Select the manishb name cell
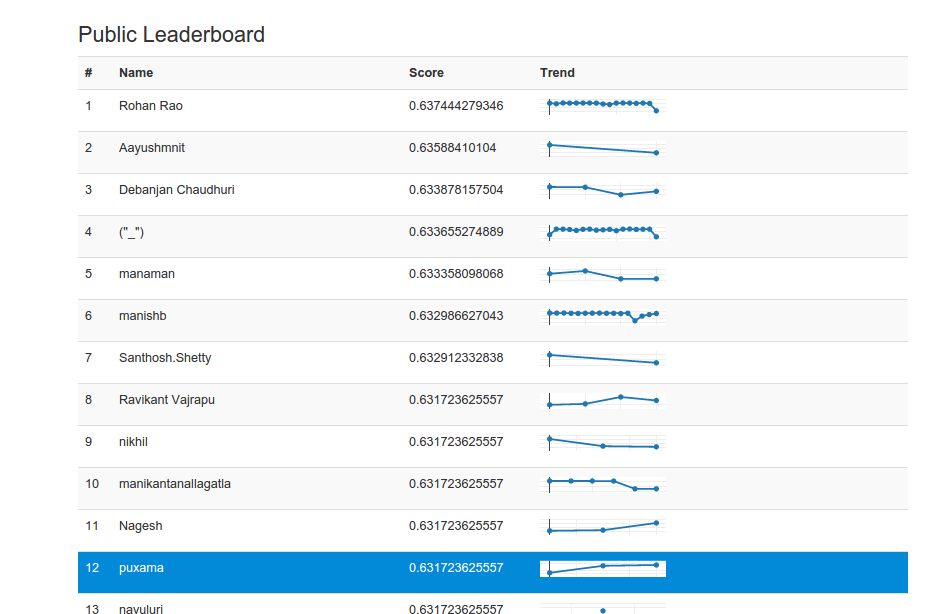Viewport: 930px width, 614px height. point(142,316)
